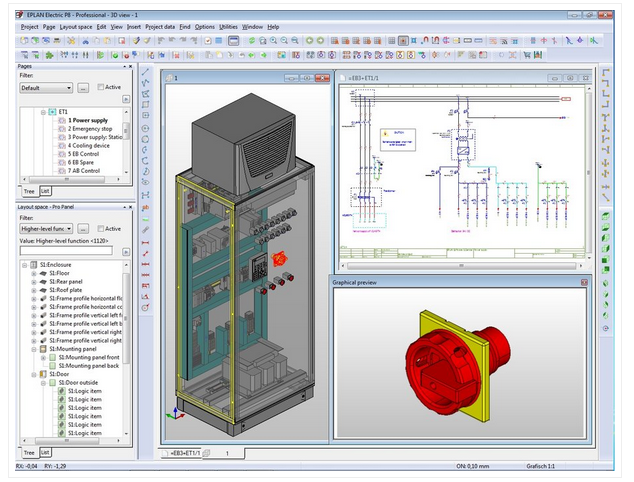Select the '2 Emergency stop' page

[x=90, y=129]
